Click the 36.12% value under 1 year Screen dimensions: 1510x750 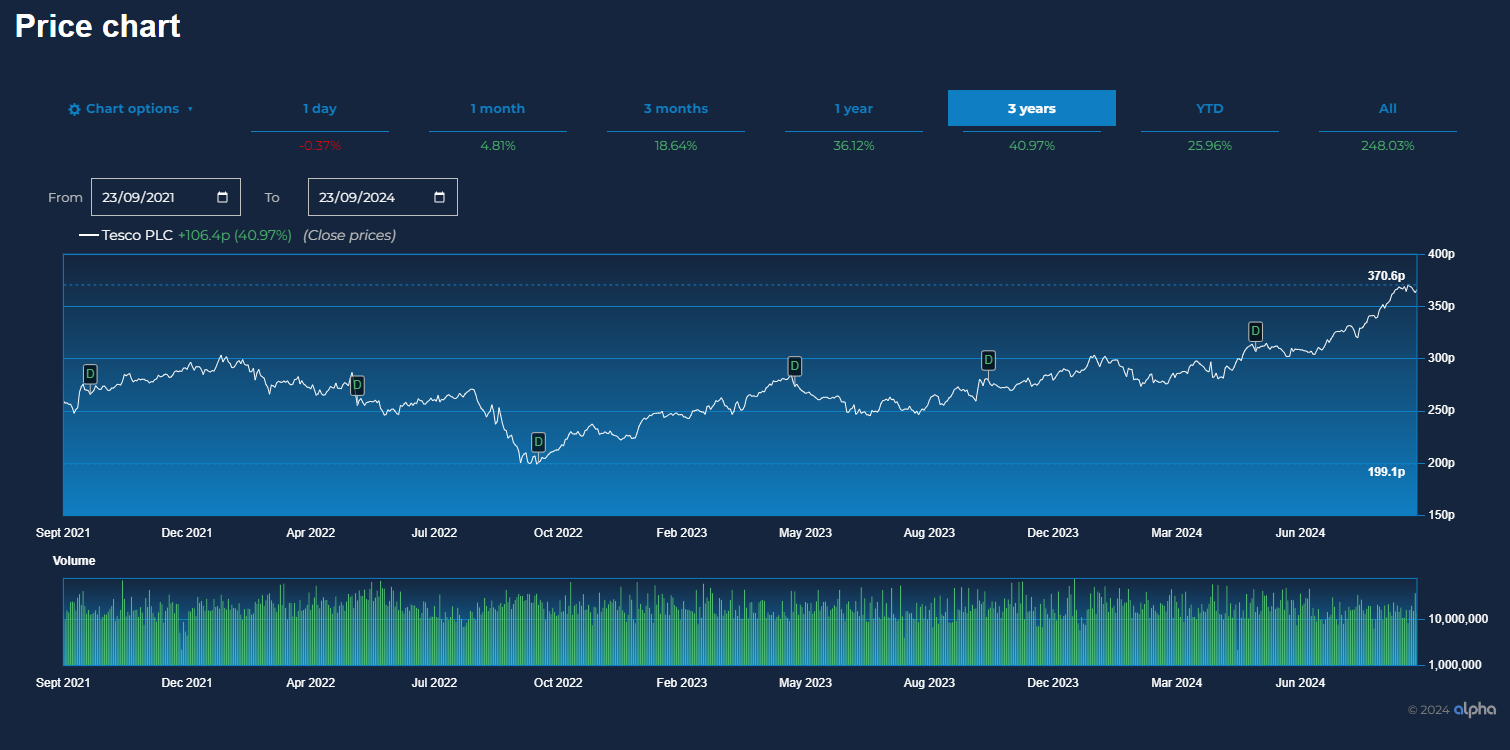[x=854, y=146]
